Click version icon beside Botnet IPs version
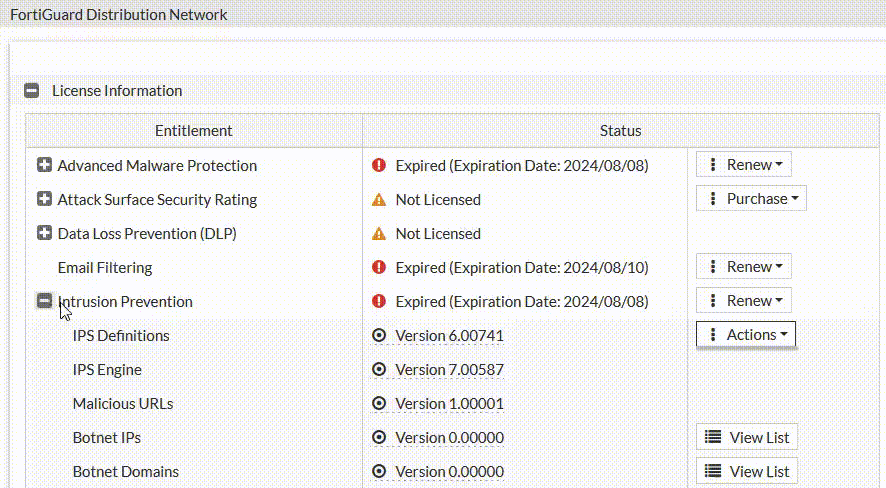886x488 pixels. pyautogui.click(x=379, y=437)
